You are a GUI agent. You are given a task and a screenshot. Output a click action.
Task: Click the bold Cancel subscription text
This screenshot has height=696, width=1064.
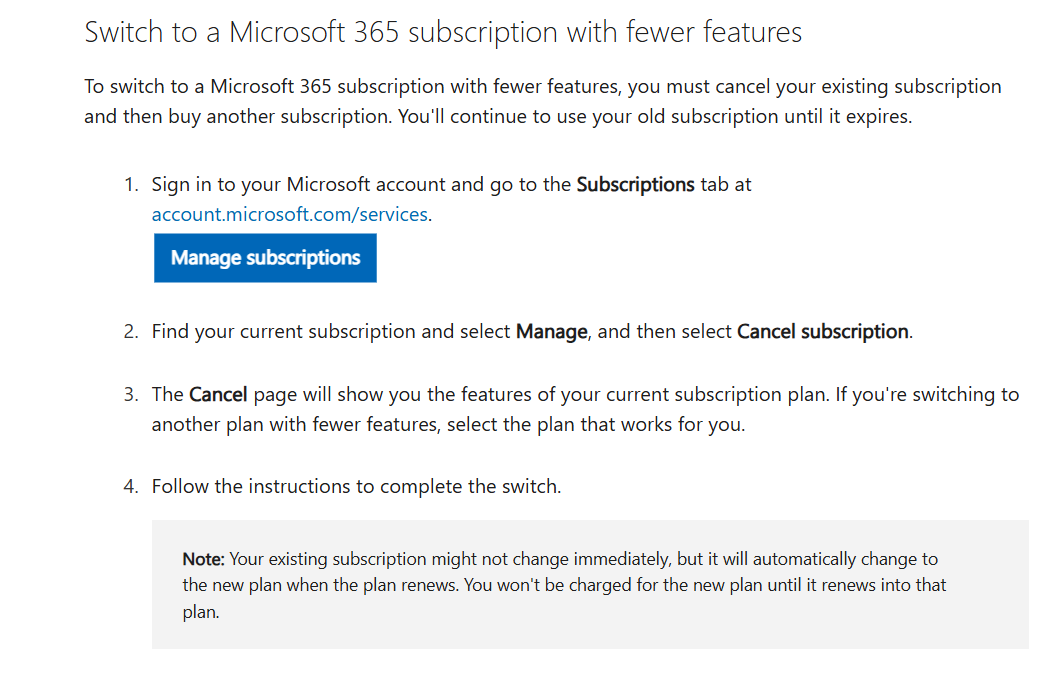[822, 332]
